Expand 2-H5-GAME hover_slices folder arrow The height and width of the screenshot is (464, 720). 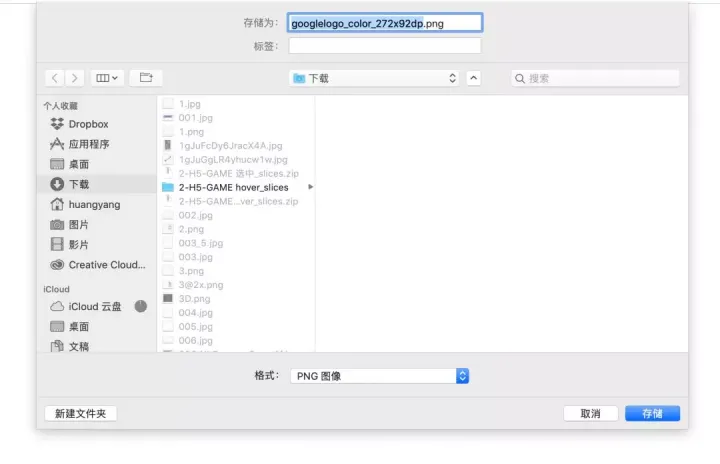[311, 187]
